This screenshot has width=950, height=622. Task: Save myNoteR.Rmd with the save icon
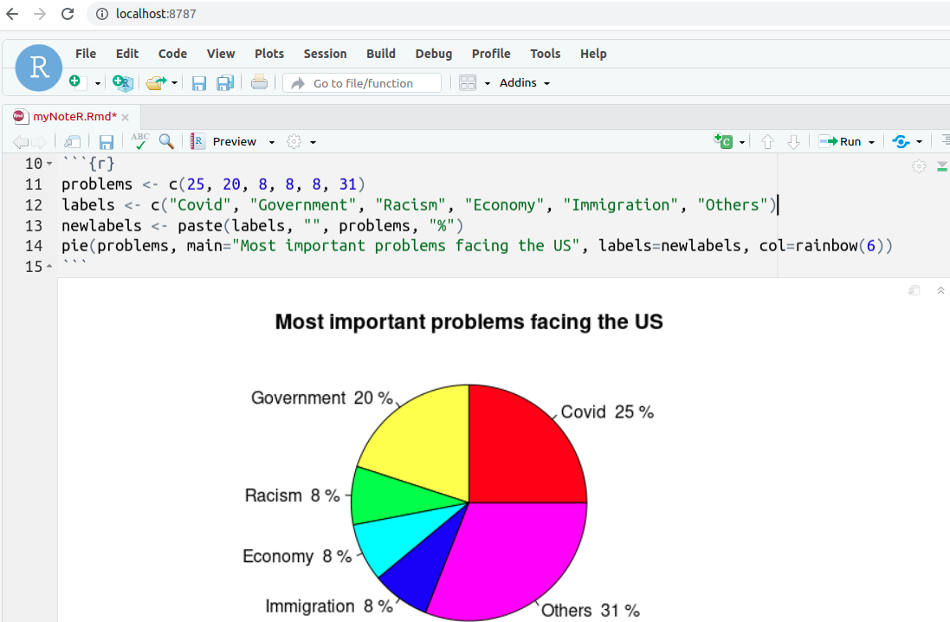click(x=105, y=141)
